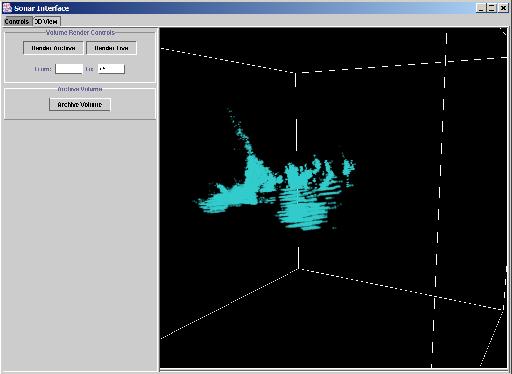Start rendering with Render Live button
Screen dimensions: 512x374
pos(111,48)
